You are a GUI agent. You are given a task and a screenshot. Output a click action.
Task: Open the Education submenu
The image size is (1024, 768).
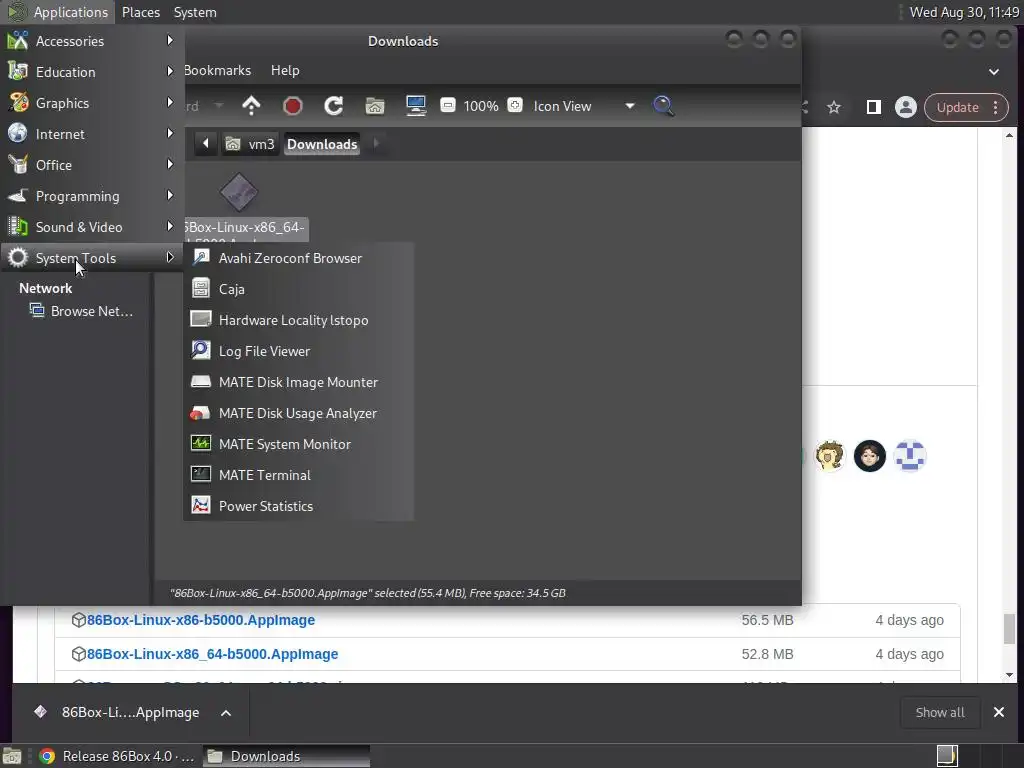(x=91, y=72)
